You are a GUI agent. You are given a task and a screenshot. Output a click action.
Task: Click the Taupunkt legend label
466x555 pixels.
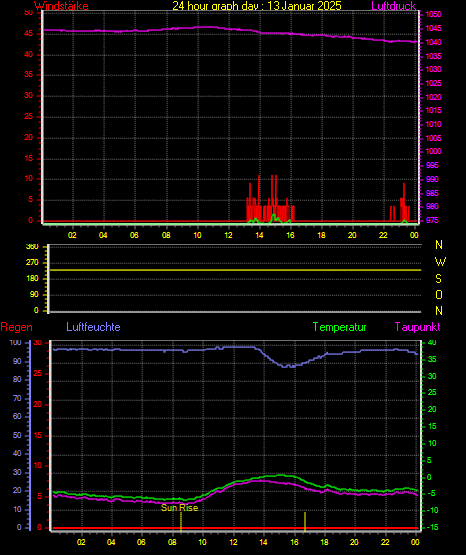(418, 327)
